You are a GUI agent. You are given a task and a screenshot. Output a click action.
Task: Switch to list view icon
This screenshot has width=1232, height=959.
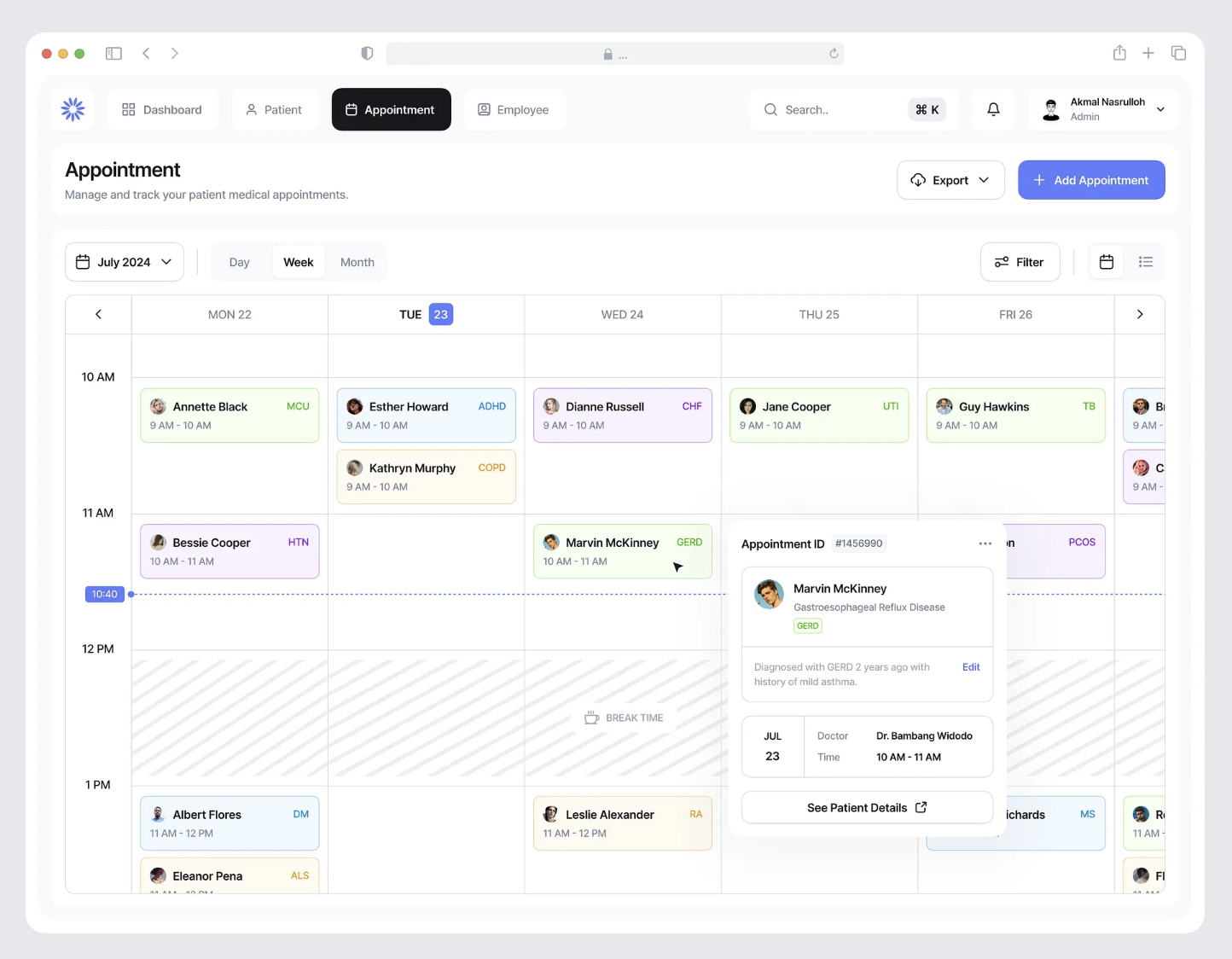click(1145, 262)
